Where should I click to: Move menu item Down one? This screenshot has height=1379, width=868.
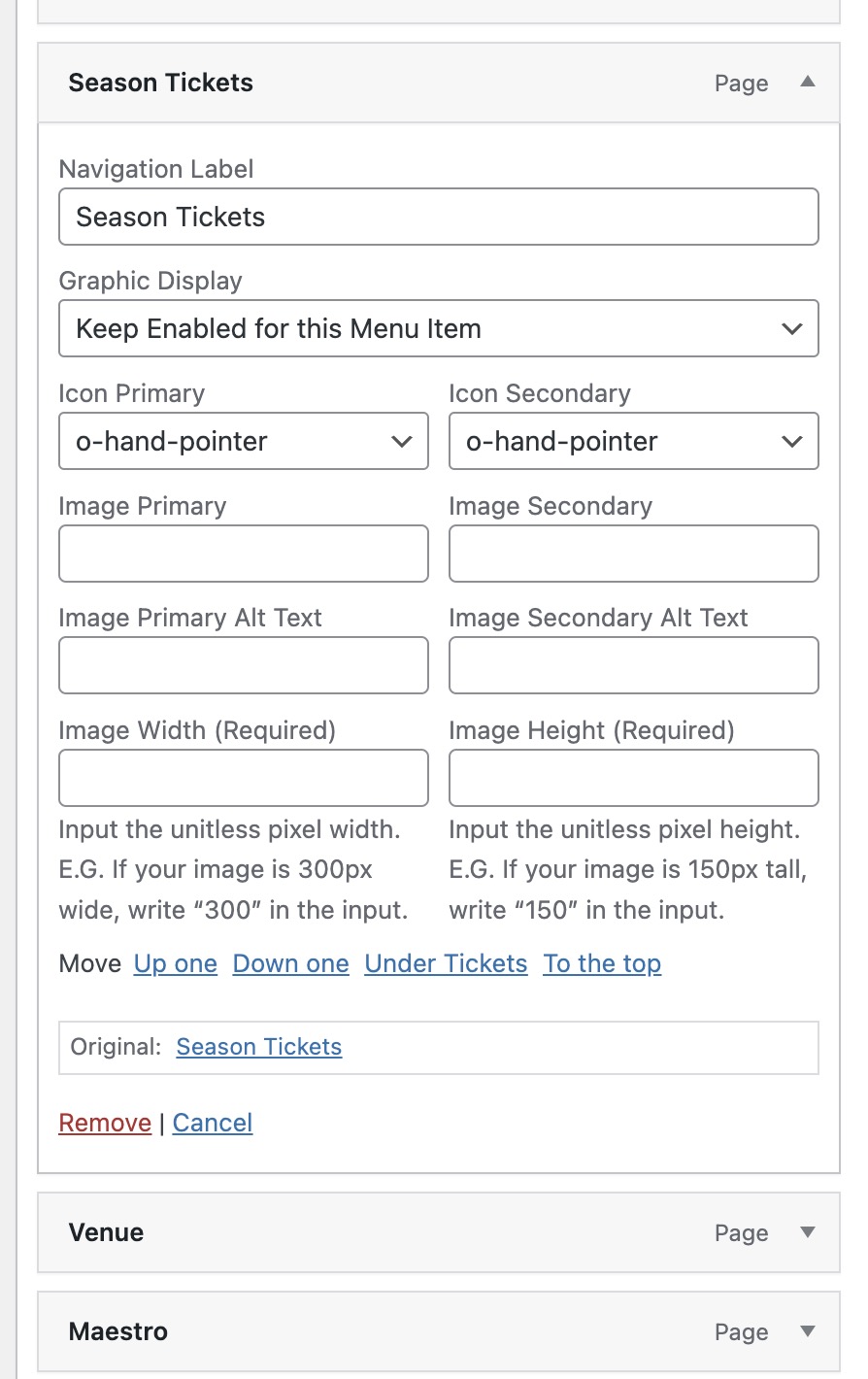tap(290, 964)
